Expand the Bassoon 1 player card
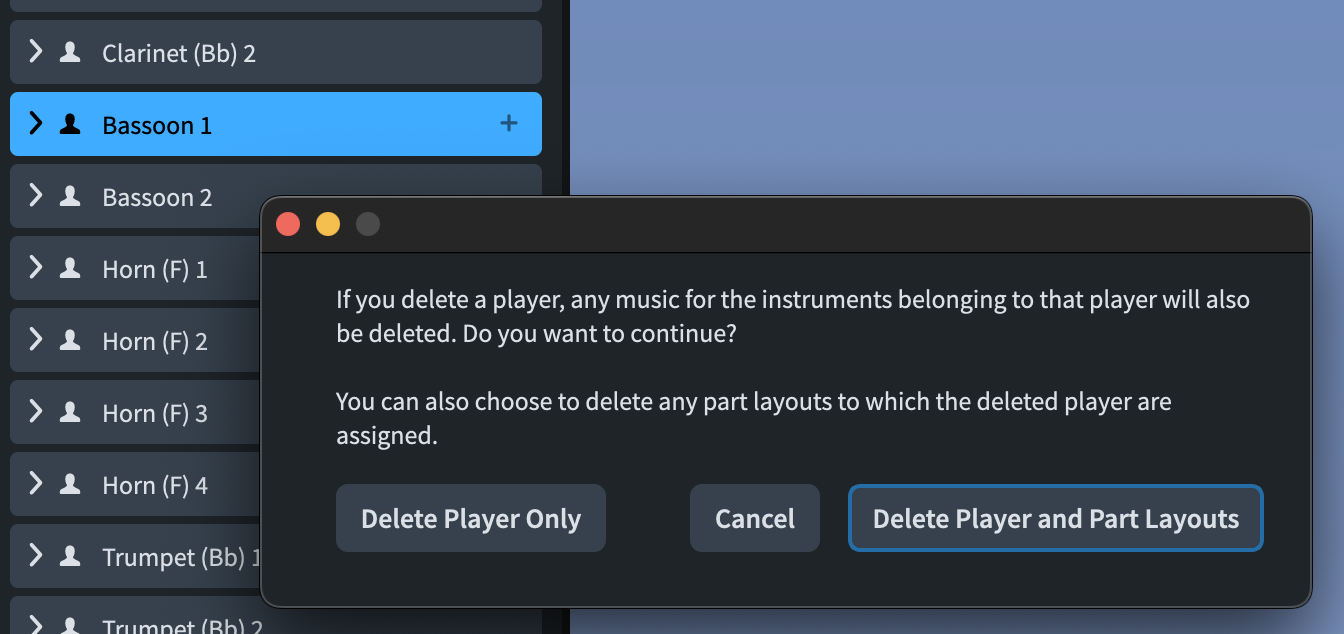This screenshot has width=1344, height=634. pyautogui.click(x=36, y=124)
